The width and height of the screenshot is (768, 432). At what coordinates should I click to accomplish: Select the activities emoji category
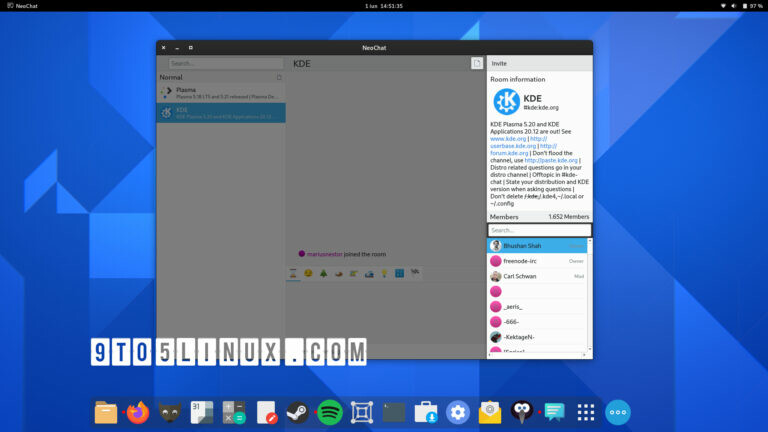[354, 273]
